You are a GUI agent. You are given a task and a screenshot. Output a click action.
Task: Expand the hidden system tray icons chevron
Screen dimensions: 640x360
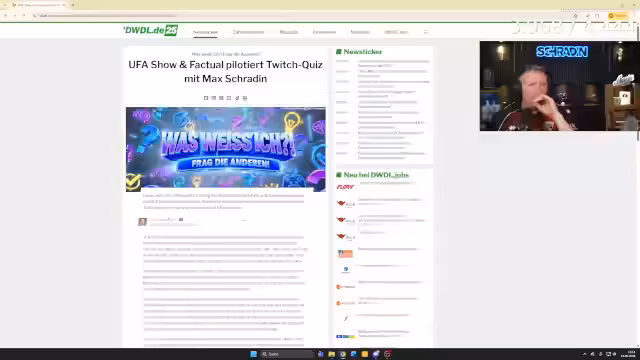(x=584, y=354)
